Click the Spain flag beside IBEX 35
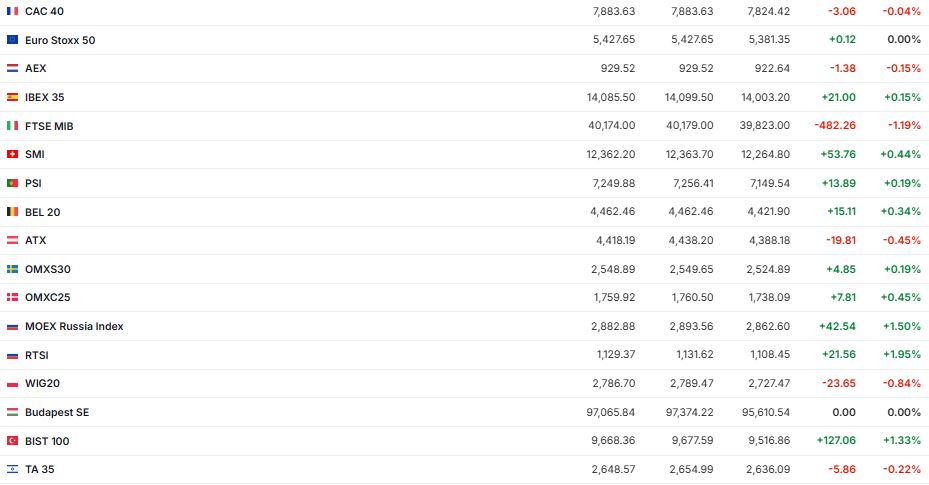 click(12, 97)
